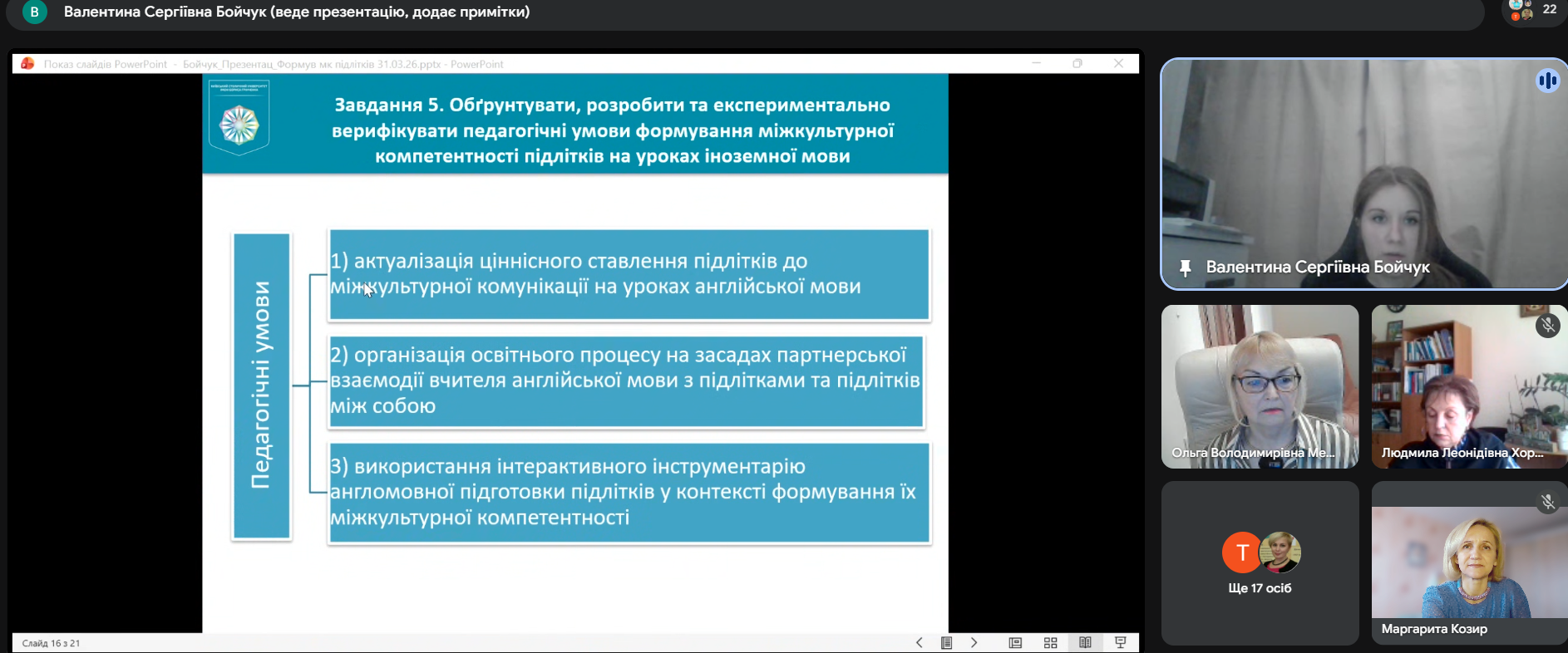Expand the 'Ще 17 осіб' participants tile
The height and width of the screenshot is (653, 1568).
tap(1260, 563)
